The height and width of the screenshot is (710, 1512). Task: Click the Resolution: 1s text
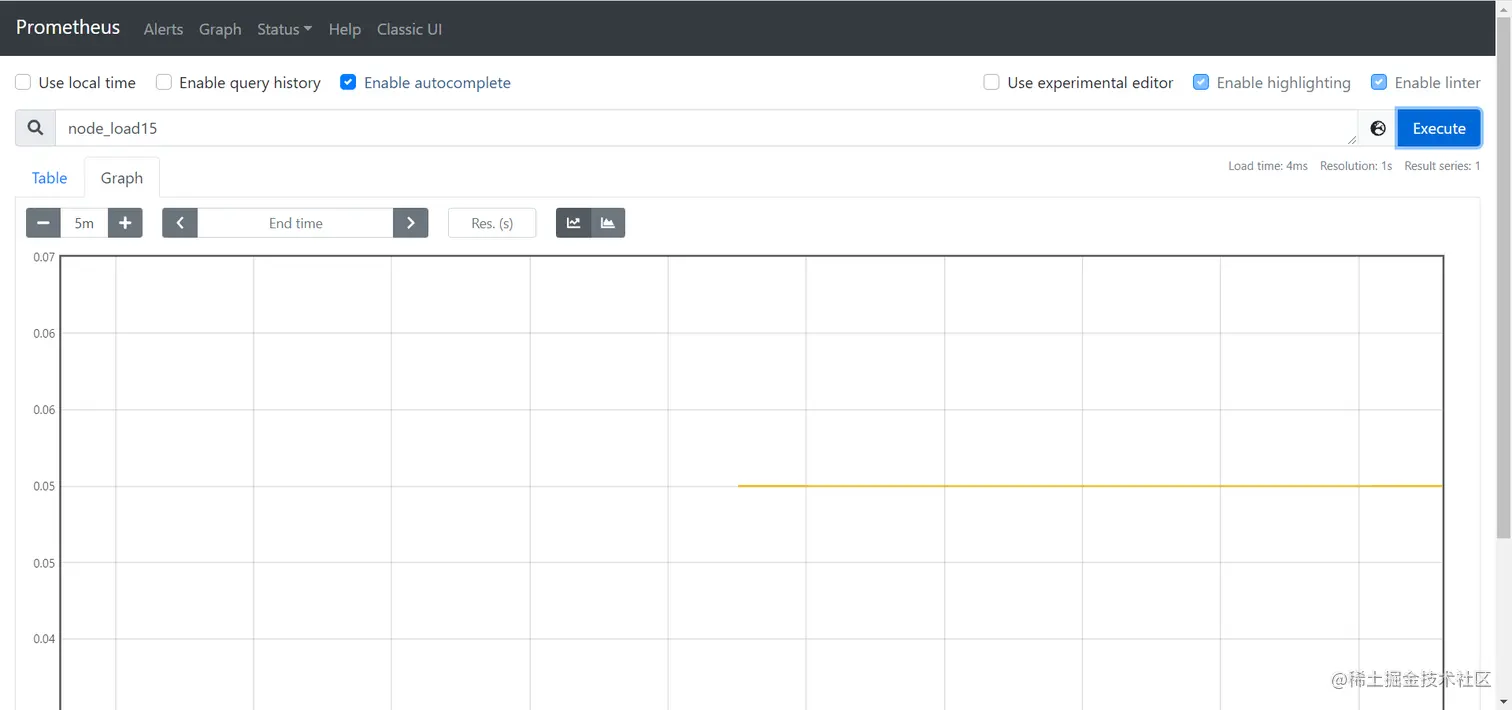tap(1356, 166)
